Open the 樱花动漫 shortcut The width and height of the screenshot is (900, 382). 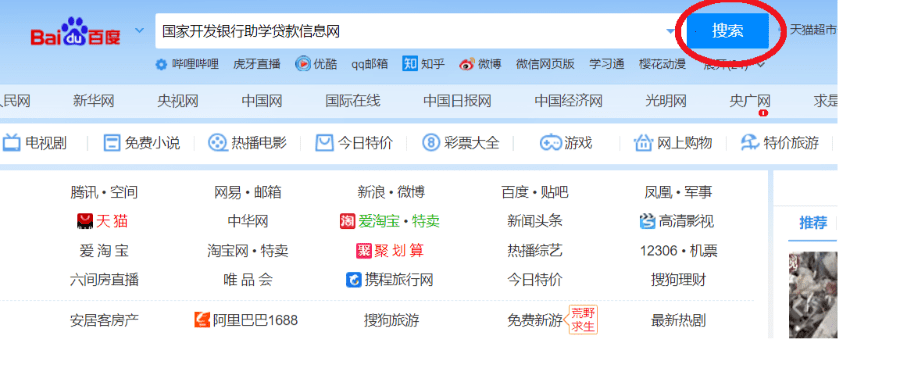point(662,64)
